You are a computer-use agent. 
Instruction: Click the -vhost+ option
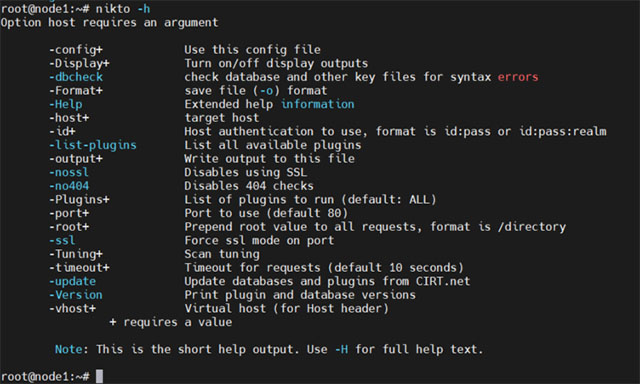click(x=72, y=309)
